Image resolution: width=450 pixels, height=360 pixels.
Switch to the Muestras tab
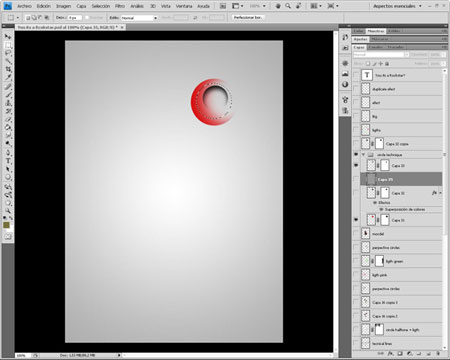(x=376, y=31)
